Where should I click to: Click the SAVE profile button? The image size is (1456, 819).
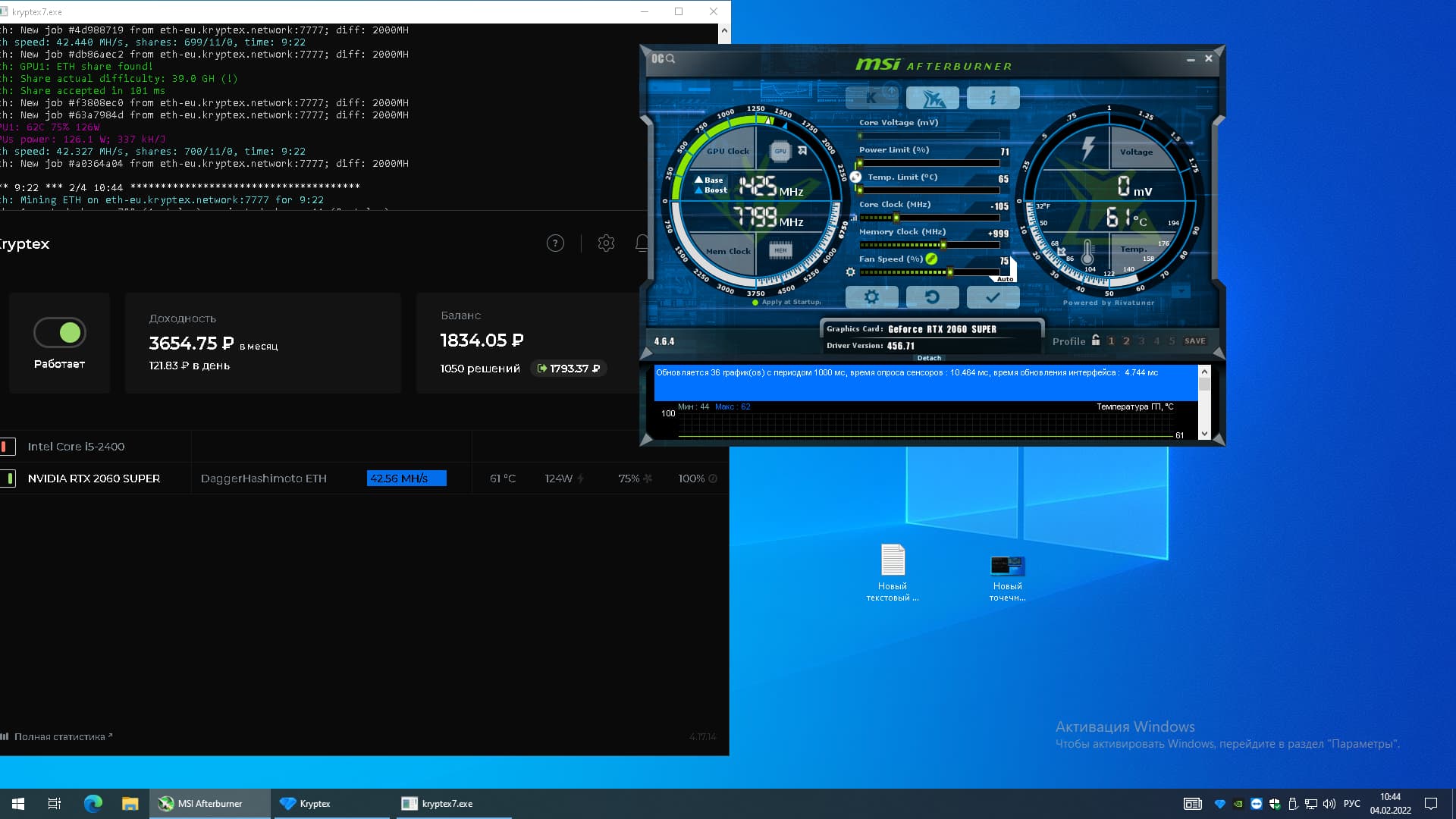pos(1194,341)
